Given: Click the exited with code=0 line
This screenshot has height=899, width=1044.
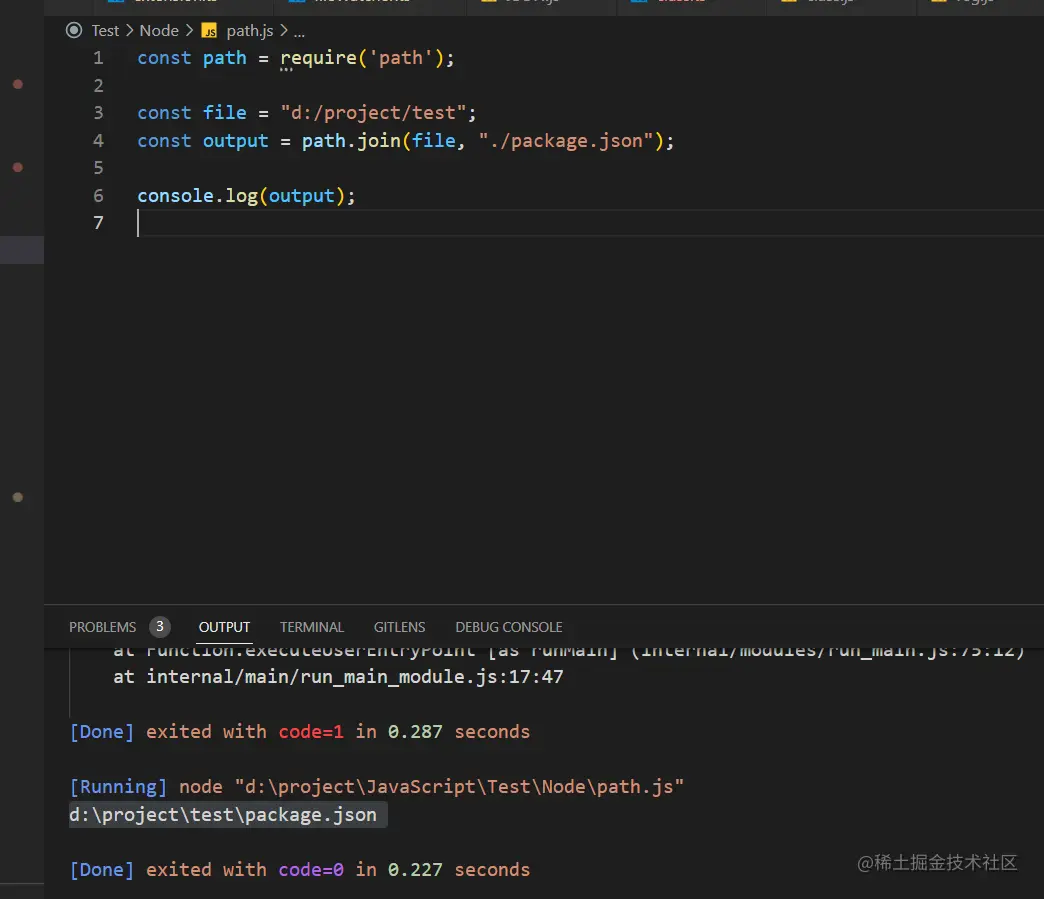Looking at the screenshot, I should click(x=300, y=870).
